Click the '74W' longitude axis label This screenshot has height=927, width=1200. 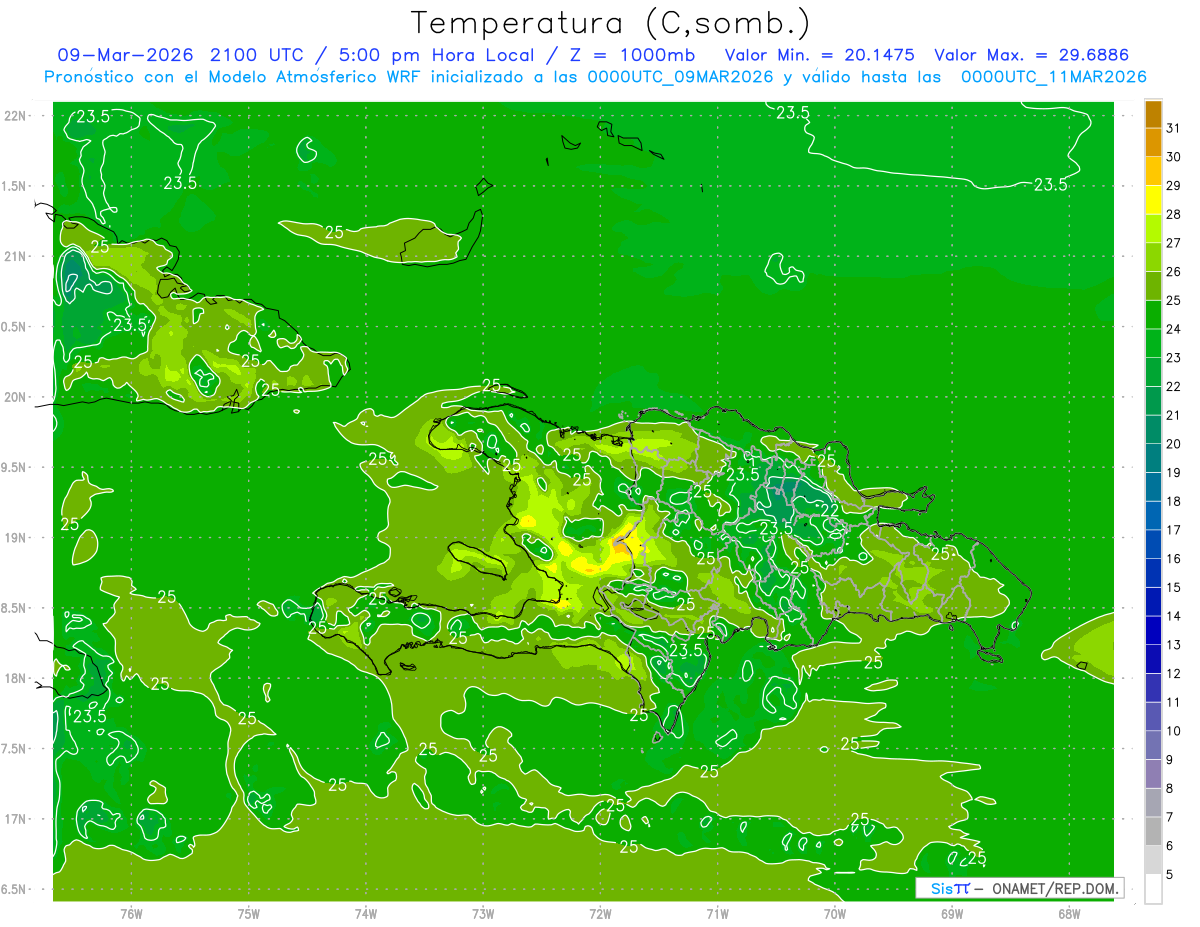pos(366,913)
